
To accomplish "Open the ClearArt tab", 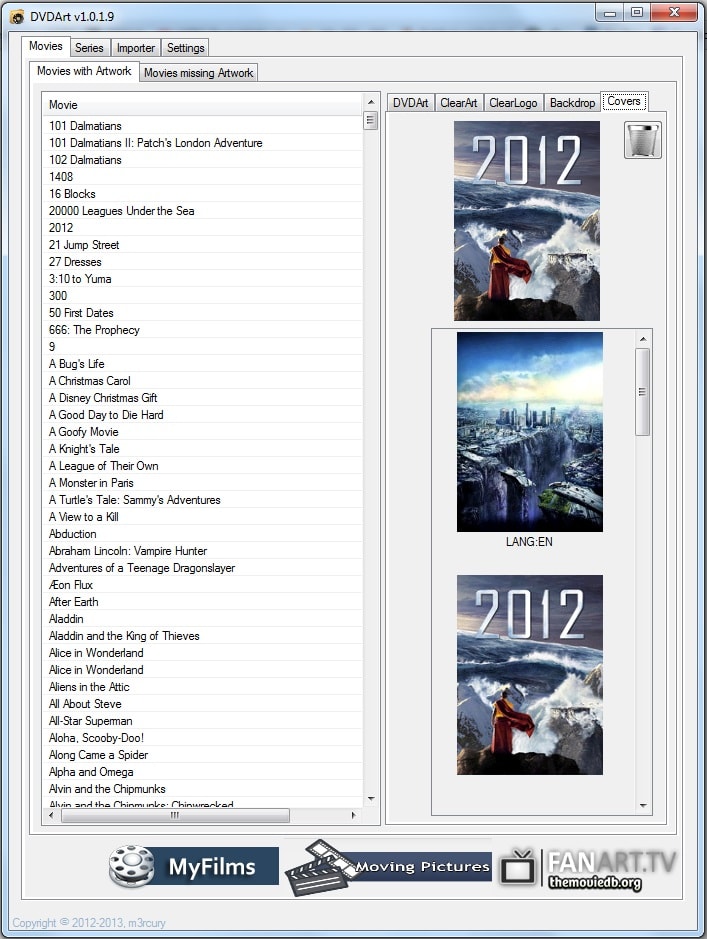I will [459, 103].
